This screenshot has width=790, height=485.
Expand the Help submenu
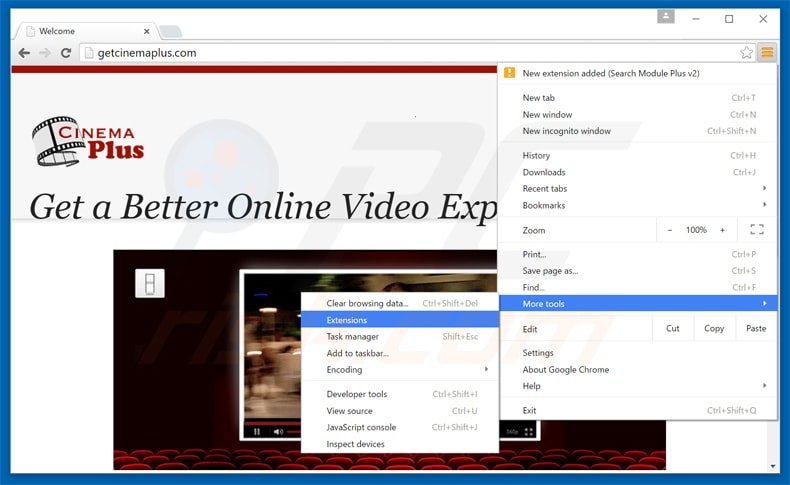(x=637, y=386)
